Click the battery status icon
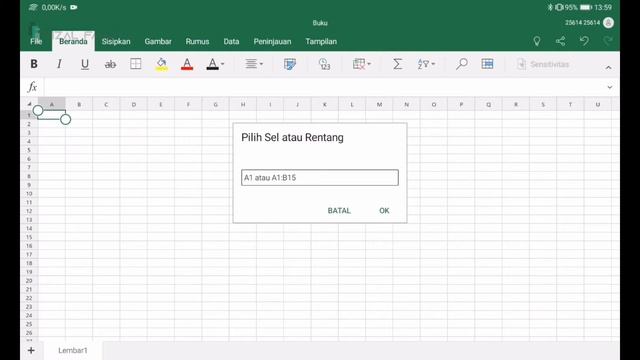The image size is (640, 360). 586,7
